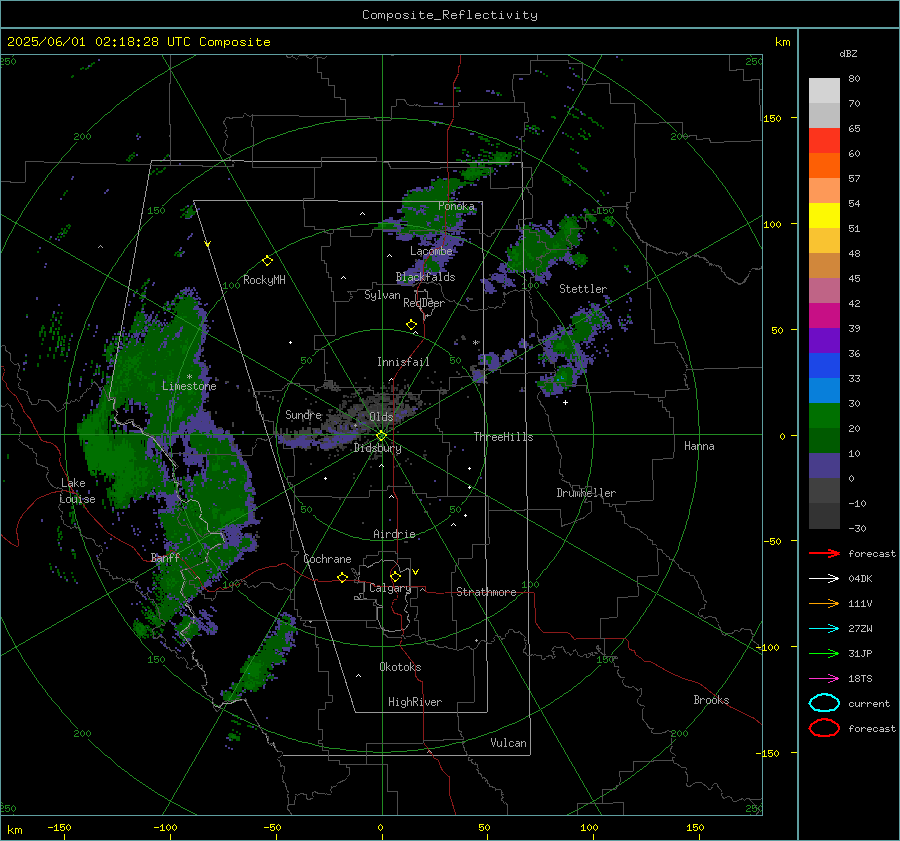Click the yellow radar-center diamond at Didsbury

point(381,435)
